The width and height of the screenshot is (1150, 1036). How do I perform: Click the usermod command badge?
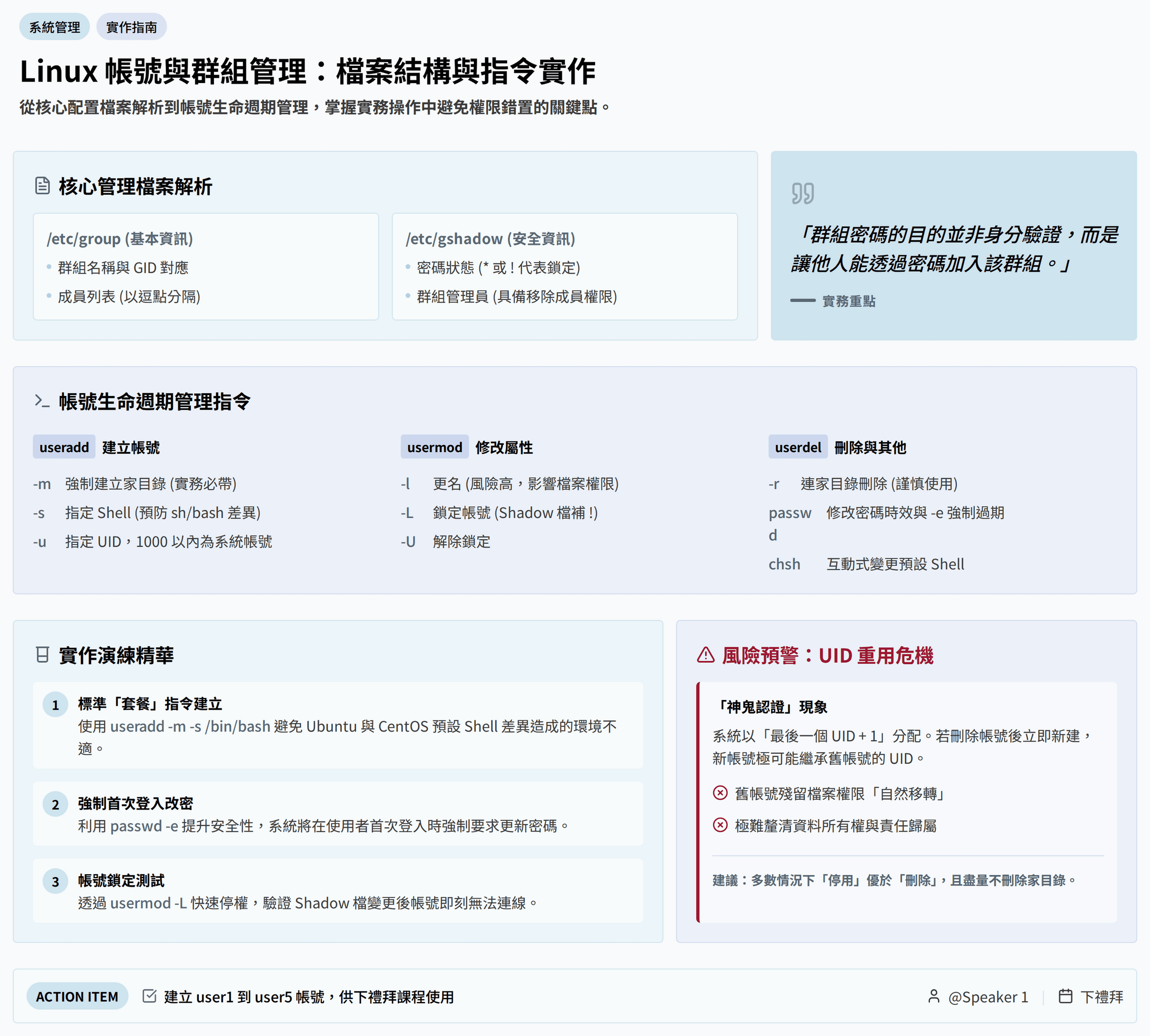click(435, 447)
